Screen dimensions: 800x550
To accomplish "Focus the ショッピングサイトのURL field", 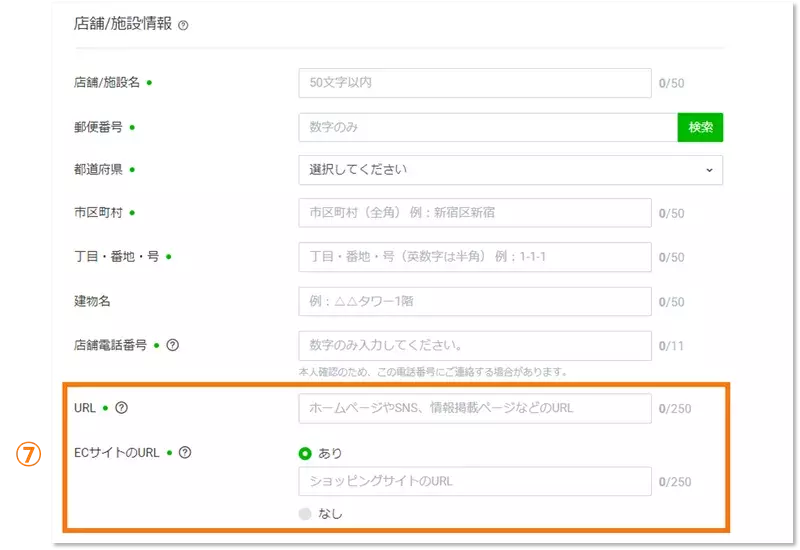I will click(475, 481).
